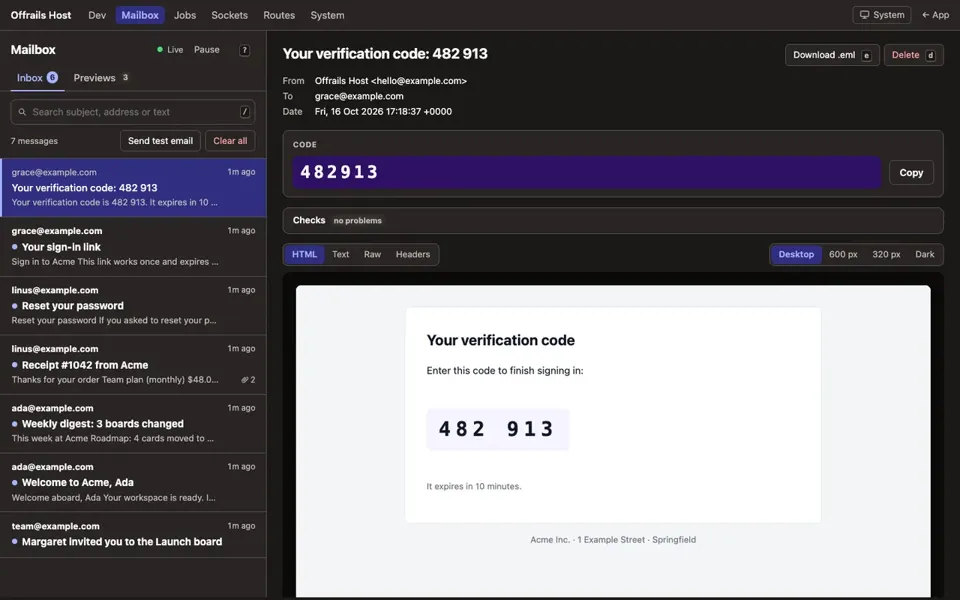960x600 pixels.
Task: Click the Send test email button
Action: click(x=160, y=141)
